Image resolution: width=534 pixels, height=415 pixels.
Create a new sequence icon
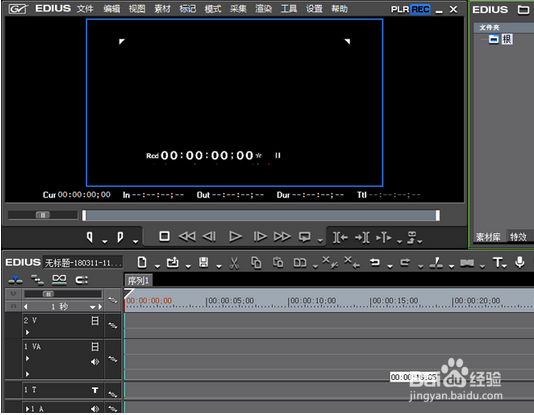[142, 262]
